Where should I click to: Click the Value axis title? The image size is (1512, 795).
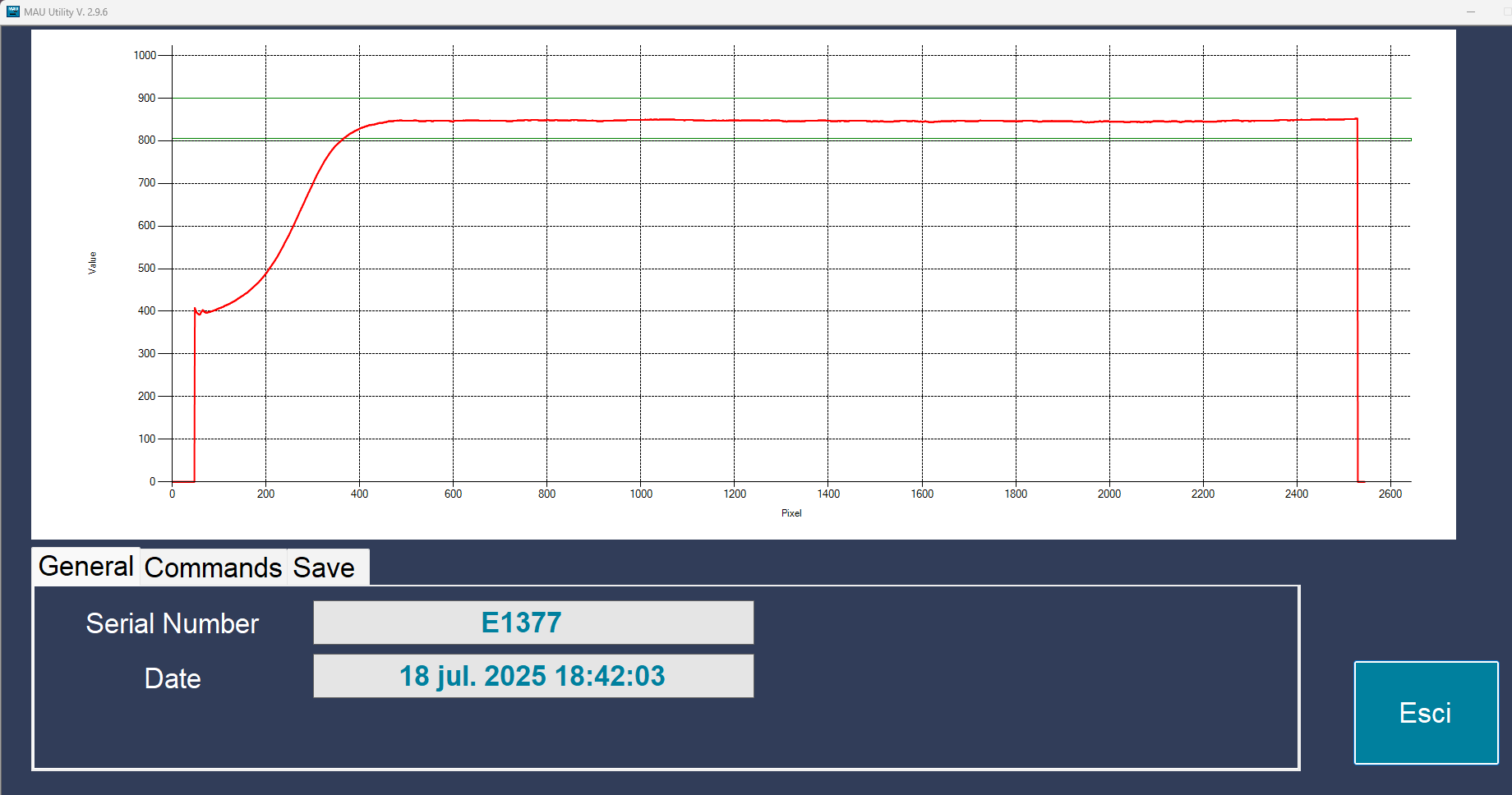[x=92, y=263]
